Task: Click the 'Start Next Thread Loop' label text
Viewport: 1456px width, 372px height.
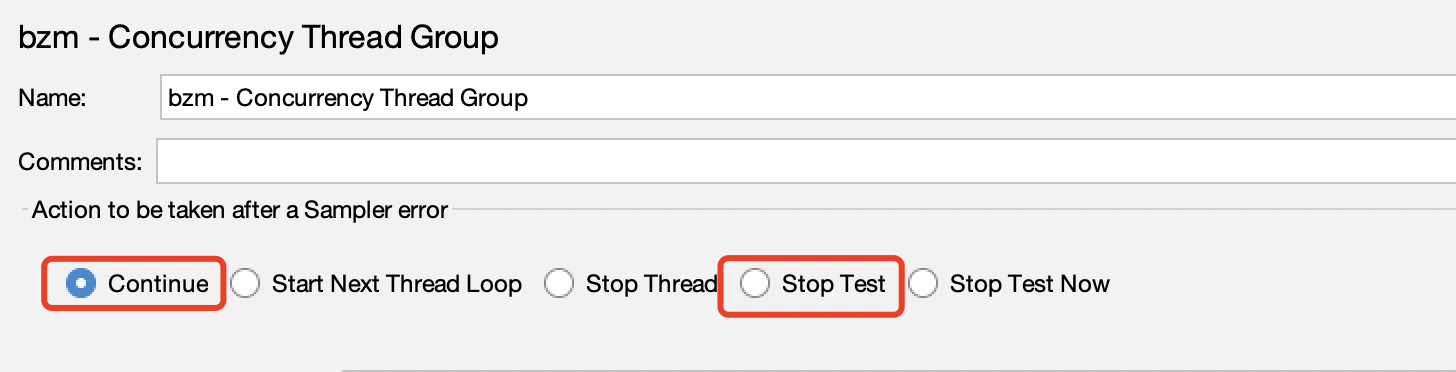Action: click(397, 284)
